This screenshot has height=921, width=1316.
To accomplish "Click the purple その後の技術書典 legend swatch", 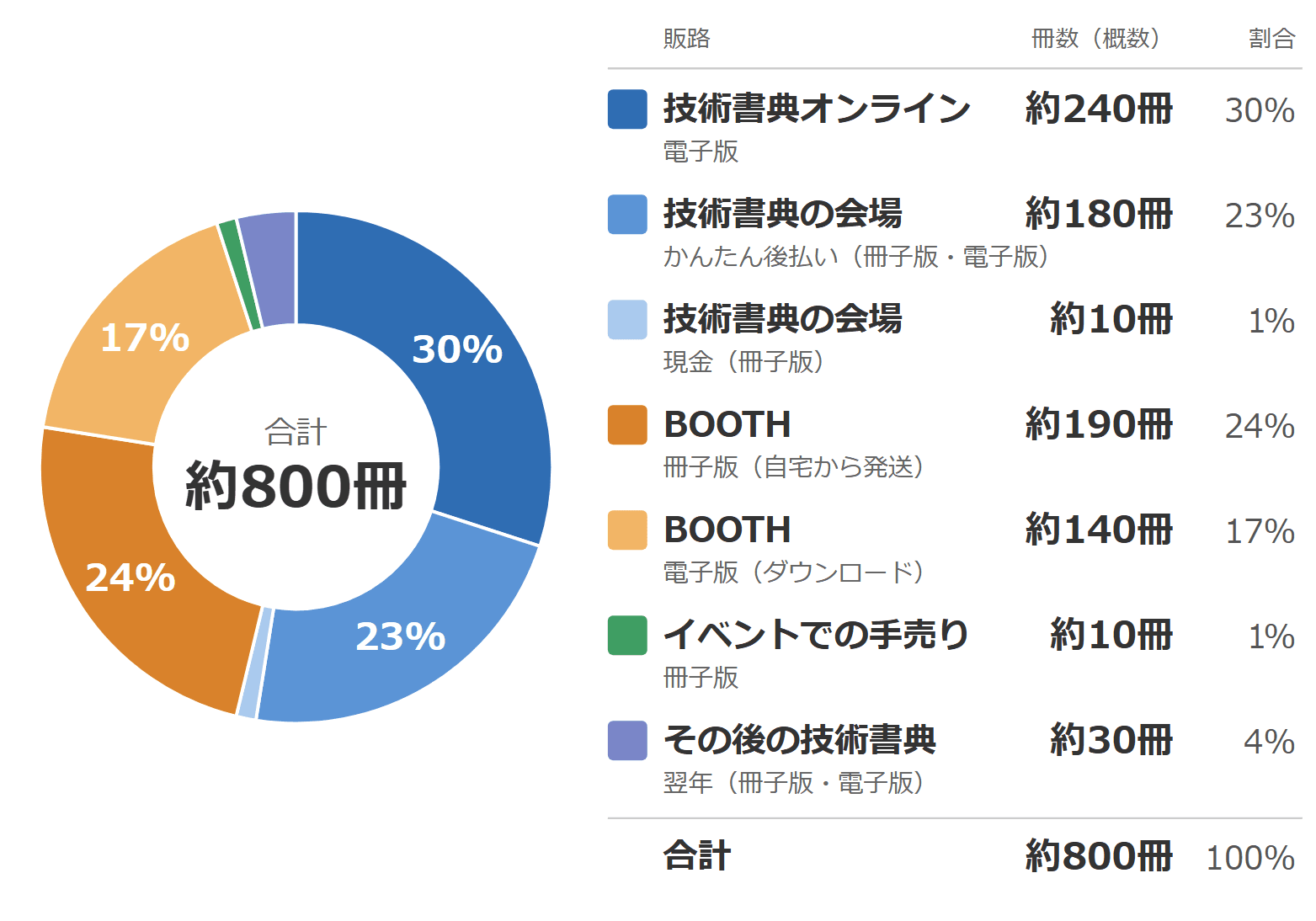I will pos(627,741).
